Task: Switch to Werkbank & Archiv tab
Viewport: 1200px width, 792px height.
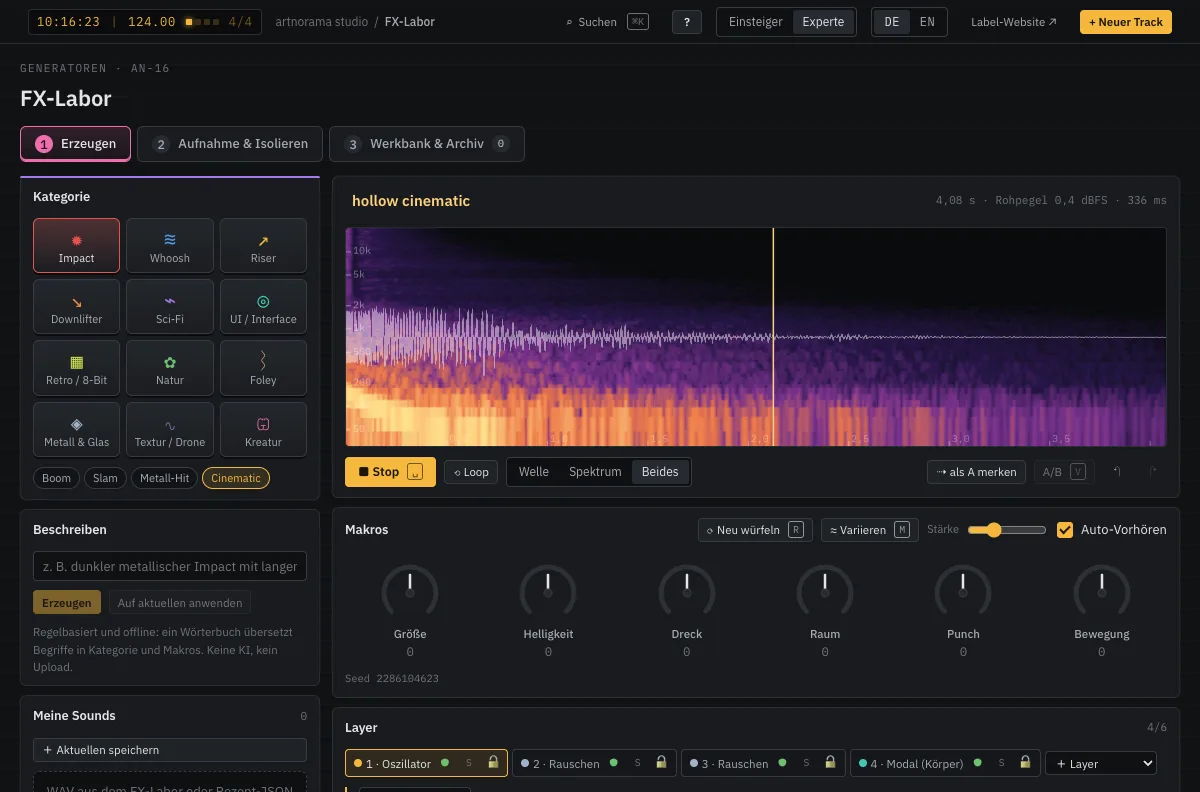Action: click(427, 144)
